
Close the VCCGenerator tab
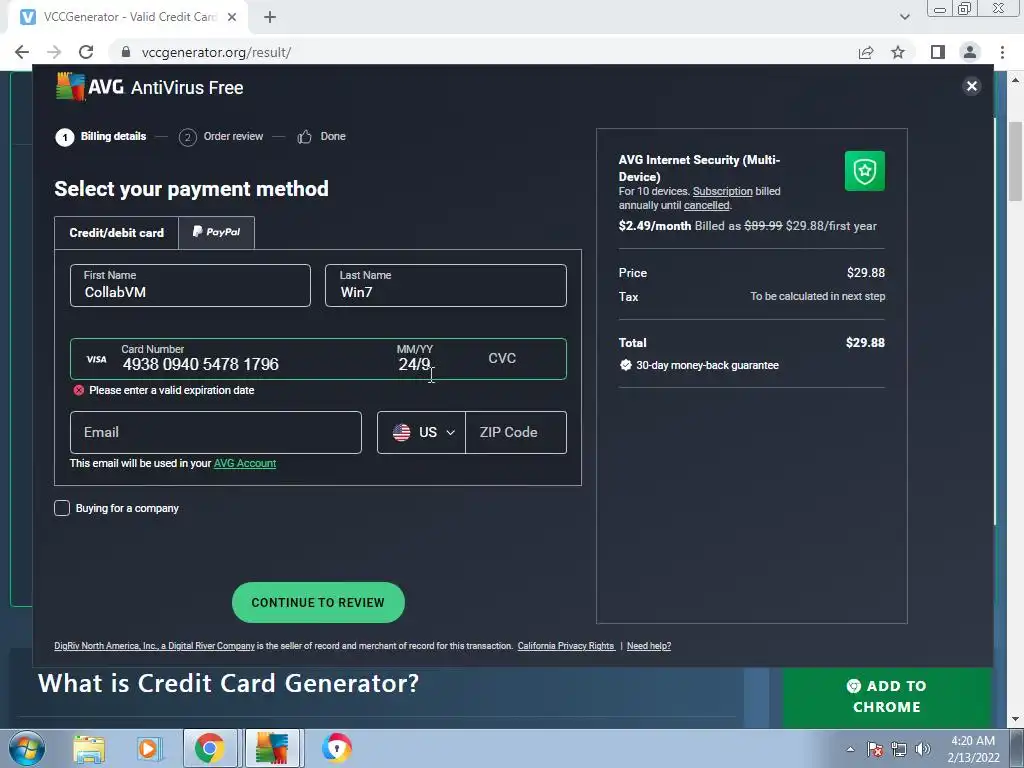(232, 17)
